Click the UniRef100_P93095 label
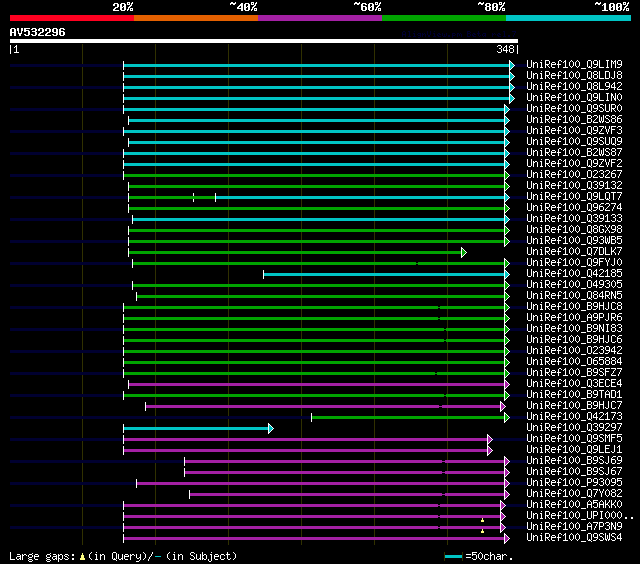Viewport: 640px width, 564px height. click(574, 483)
